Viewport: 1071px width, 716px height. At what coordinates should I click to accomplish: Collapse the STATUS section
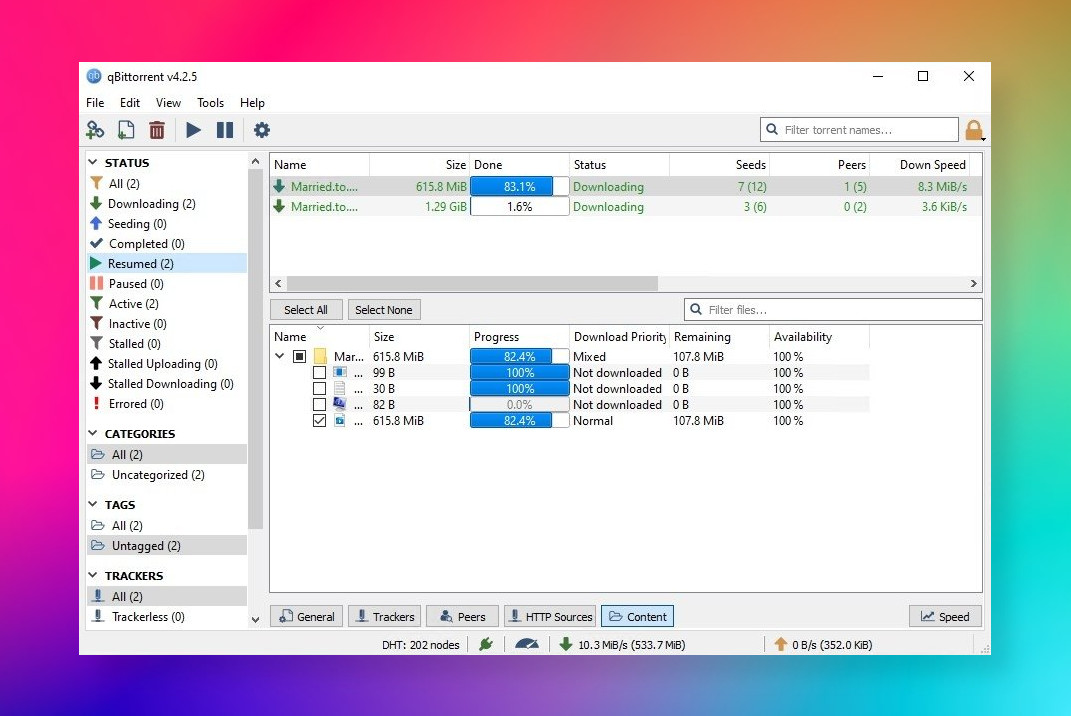93,163
